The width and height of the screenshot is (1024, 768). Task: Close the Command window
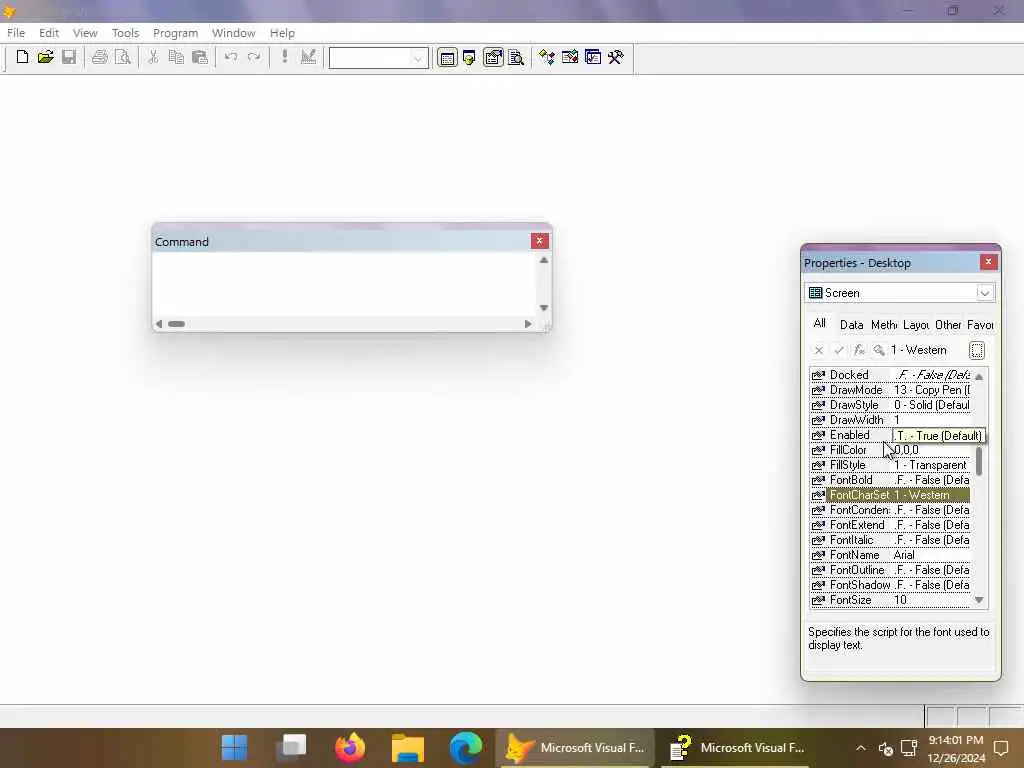[x=539, y=241]
